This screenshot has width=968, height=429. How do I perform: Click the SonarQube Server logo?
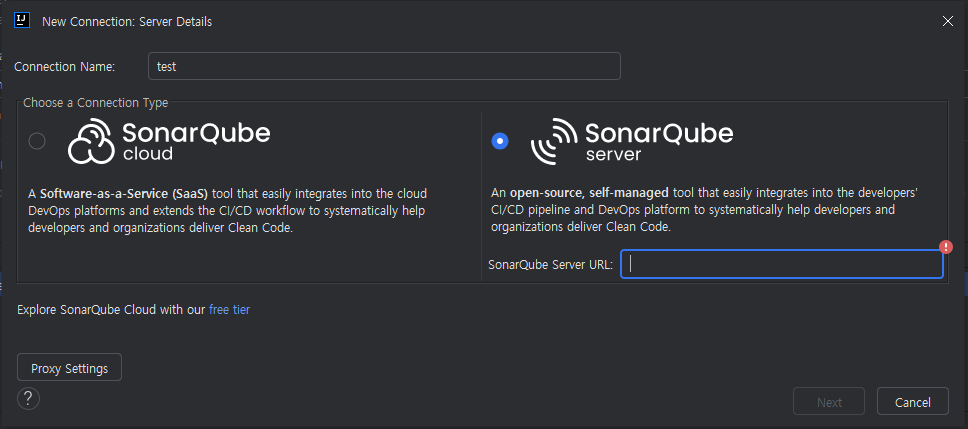tap(631, 141)
